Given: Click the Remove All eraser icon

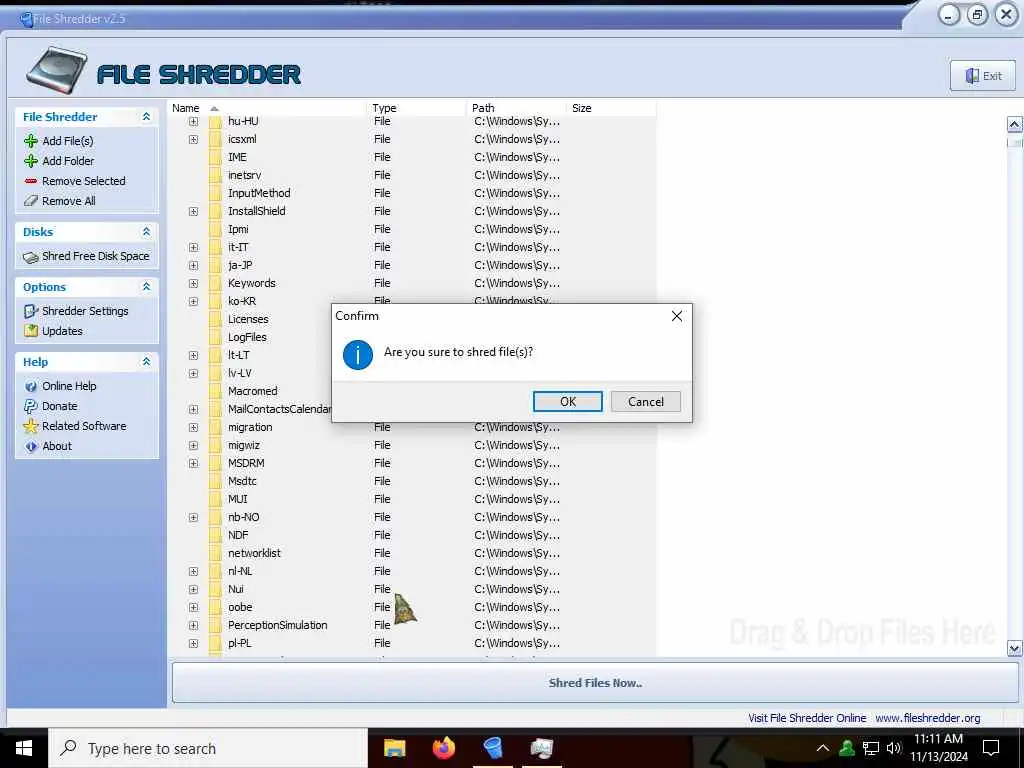Looking at the screenshot, I should (x=31, y=201).
